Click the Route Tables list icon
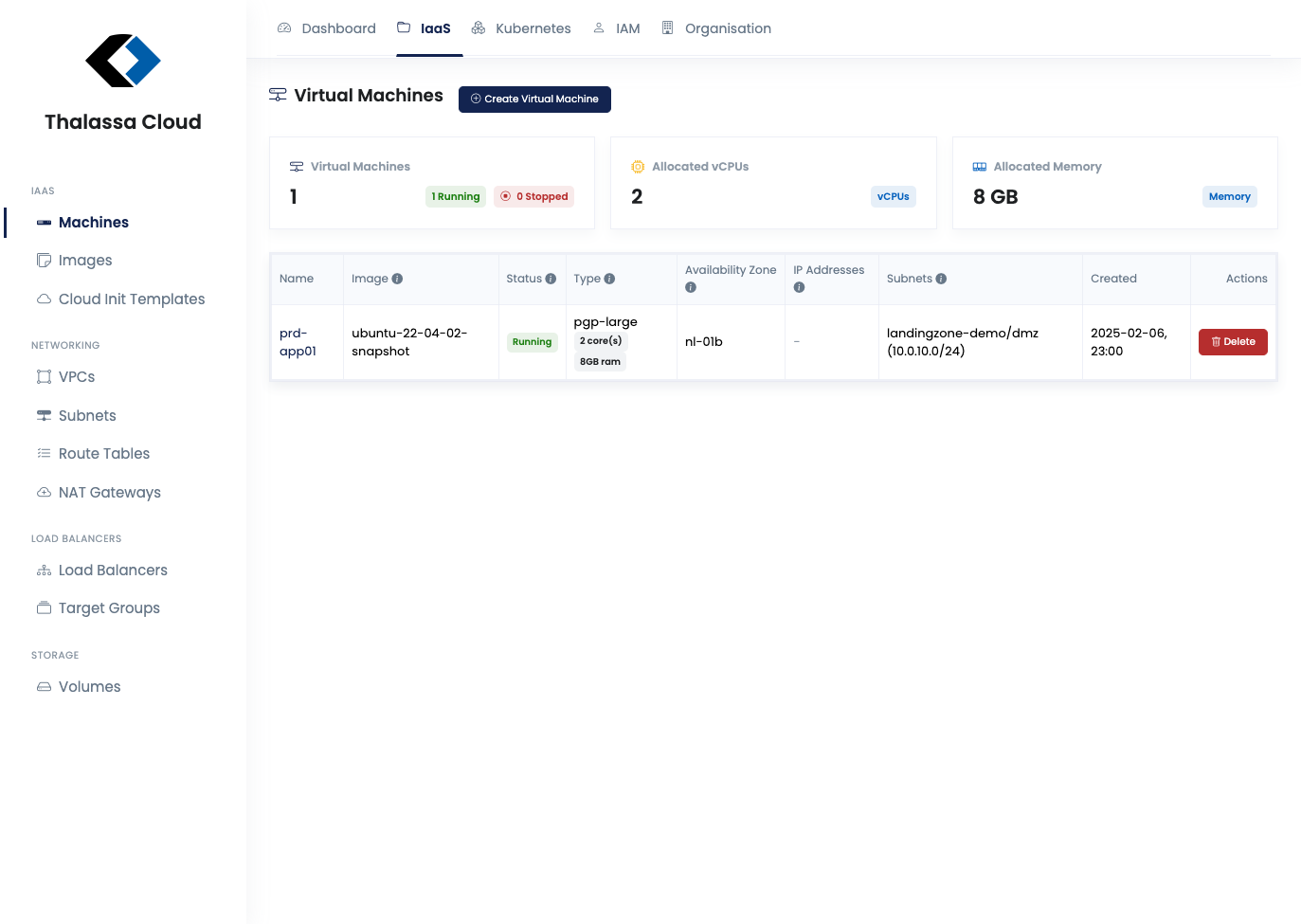Screen dimensions: 1301x924 tap(44, 454)
